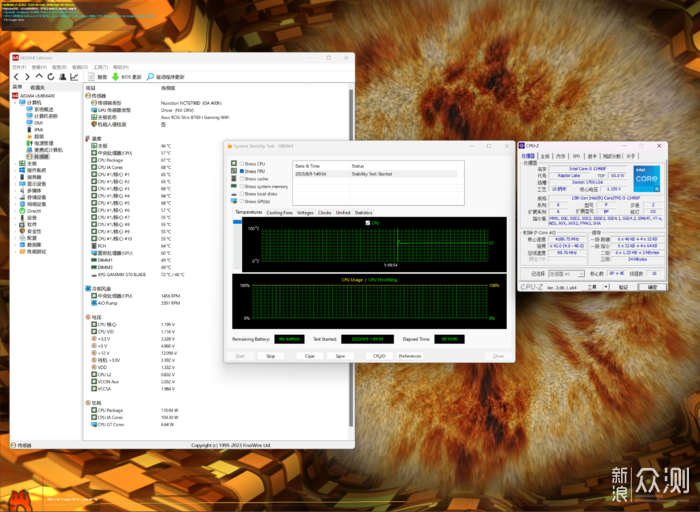Expand the DirectX tree node

click(x=15, y=211)
